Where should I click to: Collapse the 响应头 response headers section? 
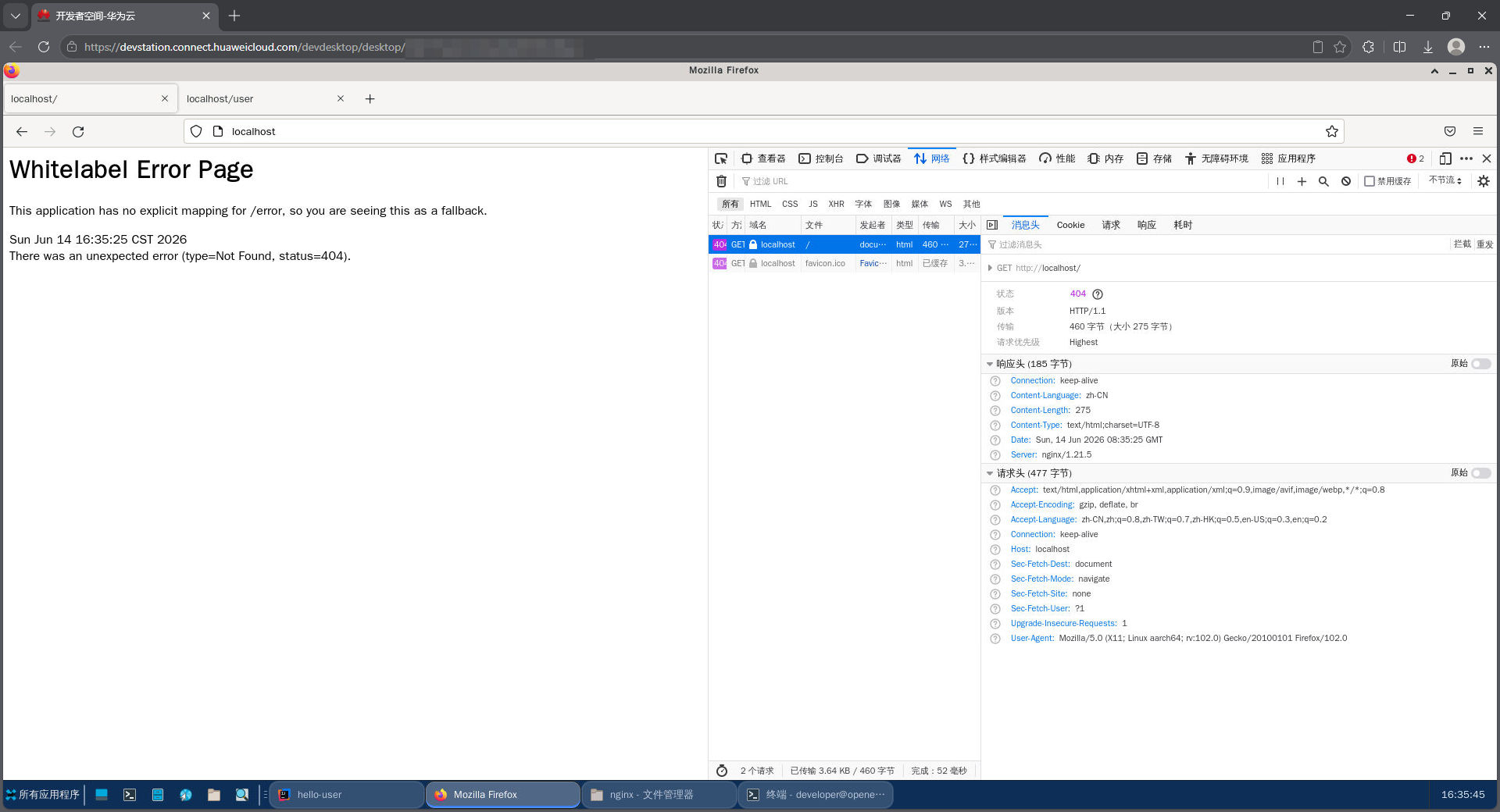pyautogui.click(x=989, y=364)
